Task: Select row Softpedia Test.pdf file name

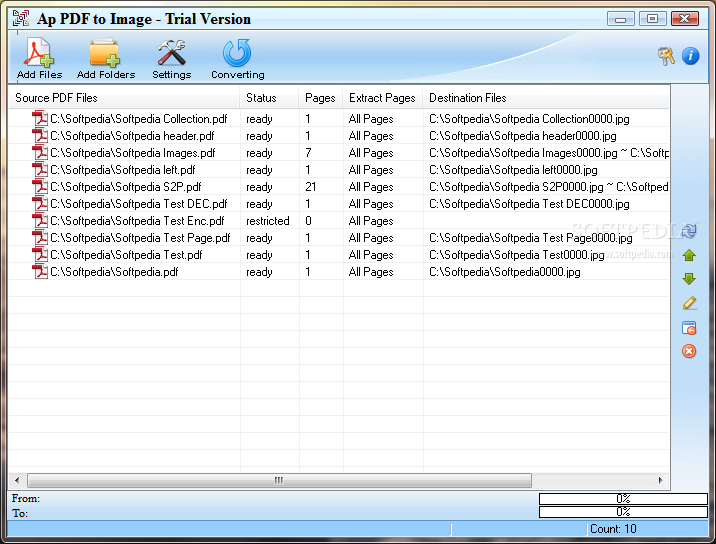Action: coord(126,255)
